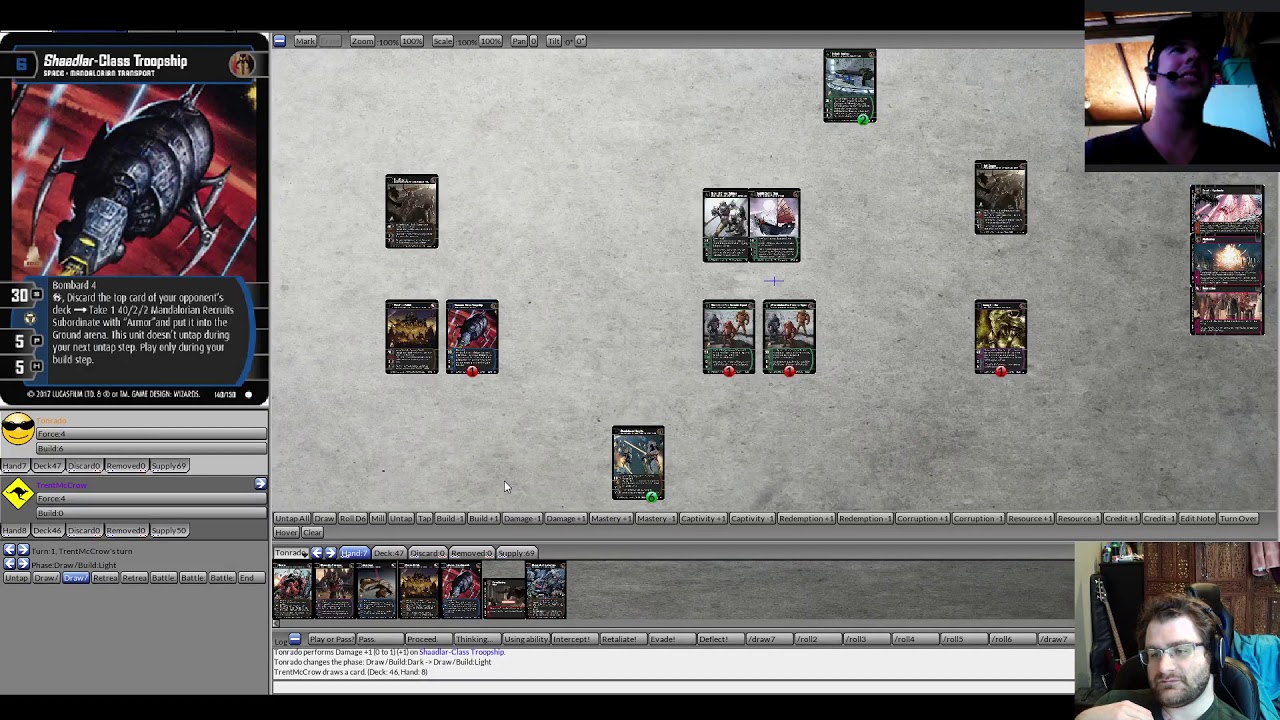Click right arrow in hand tab bar

coord(330,553)
